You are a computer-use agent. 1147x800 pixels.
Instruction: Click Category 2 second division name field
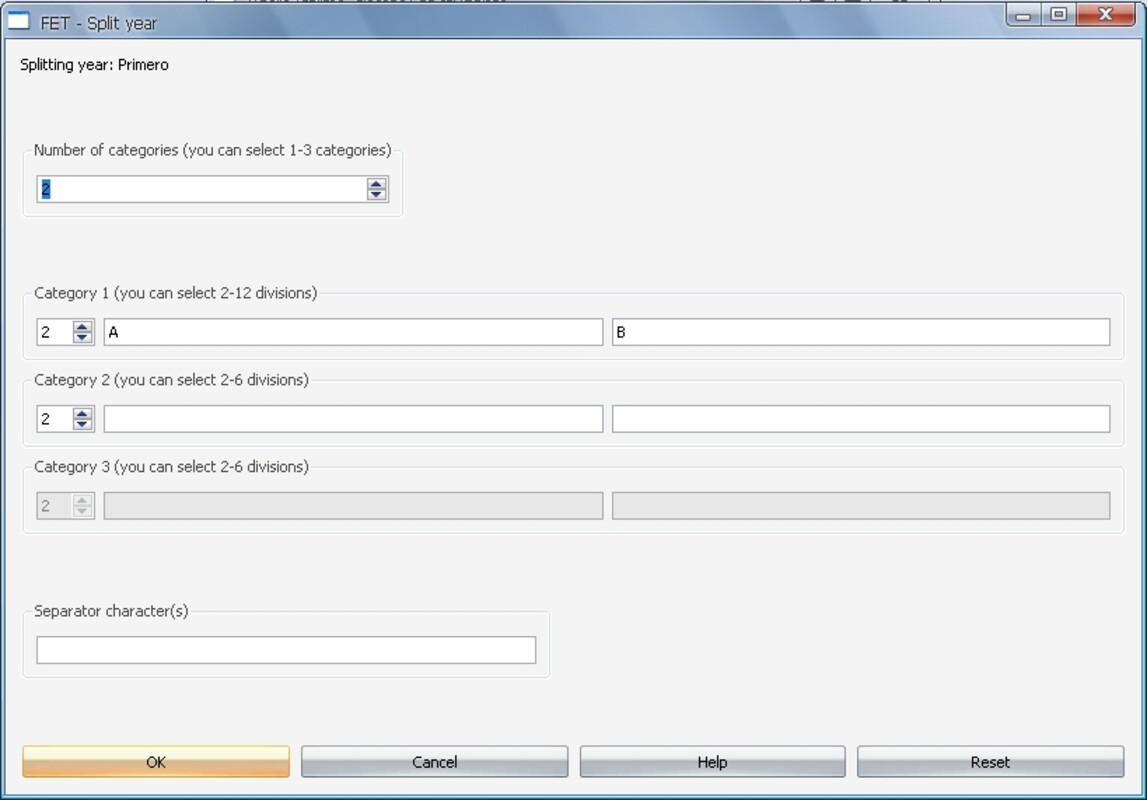(x=860, y=419)
